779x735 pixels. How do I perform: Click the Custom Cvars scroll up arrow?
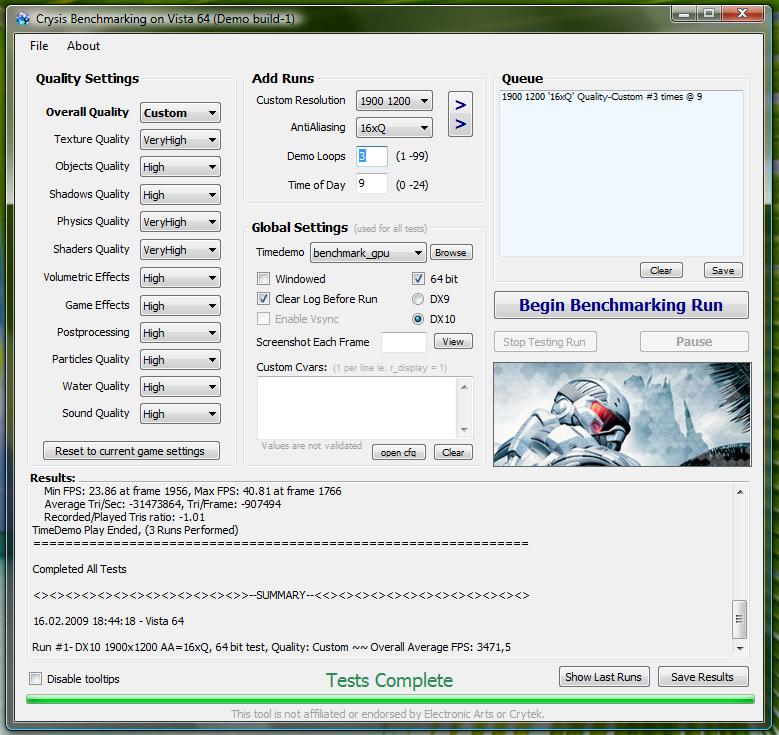coord(464,387)
